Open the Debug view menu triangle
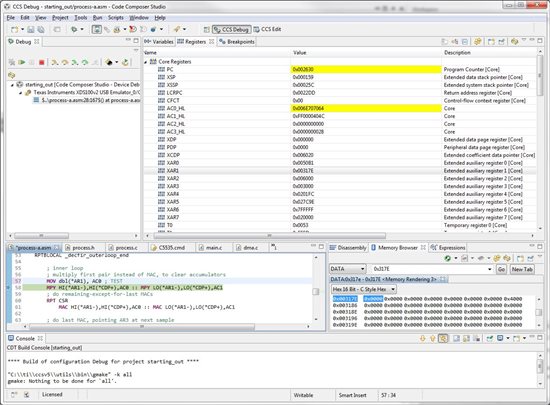 pyautogui.click(x=136, y=50)
